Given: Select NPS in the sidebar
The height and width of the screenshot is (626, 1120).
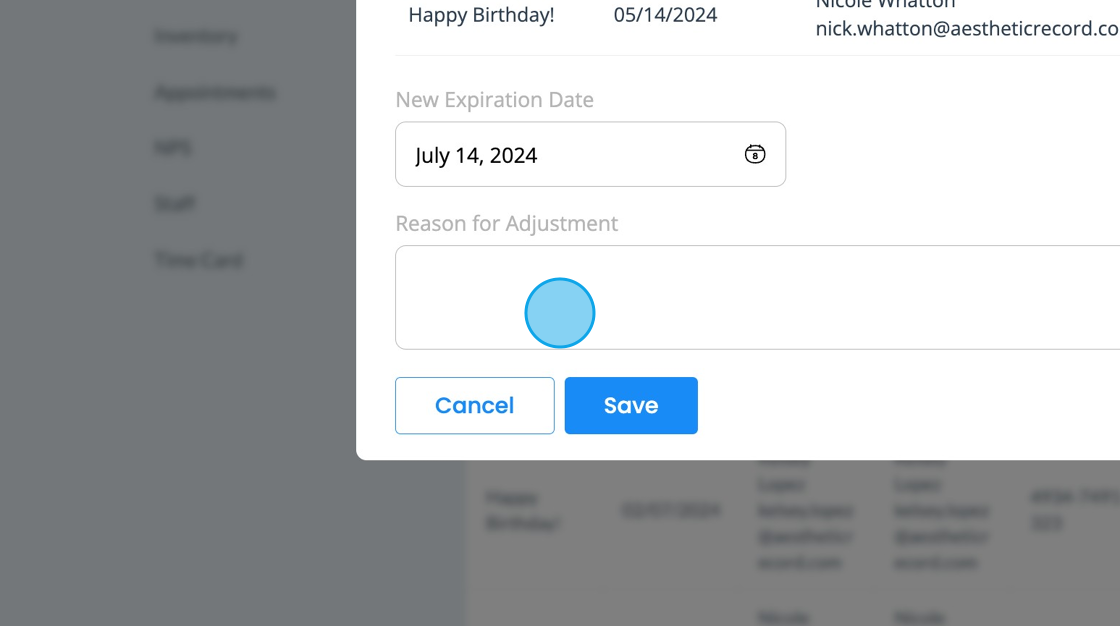Looking at the screenshot, I should coord(173,147).
